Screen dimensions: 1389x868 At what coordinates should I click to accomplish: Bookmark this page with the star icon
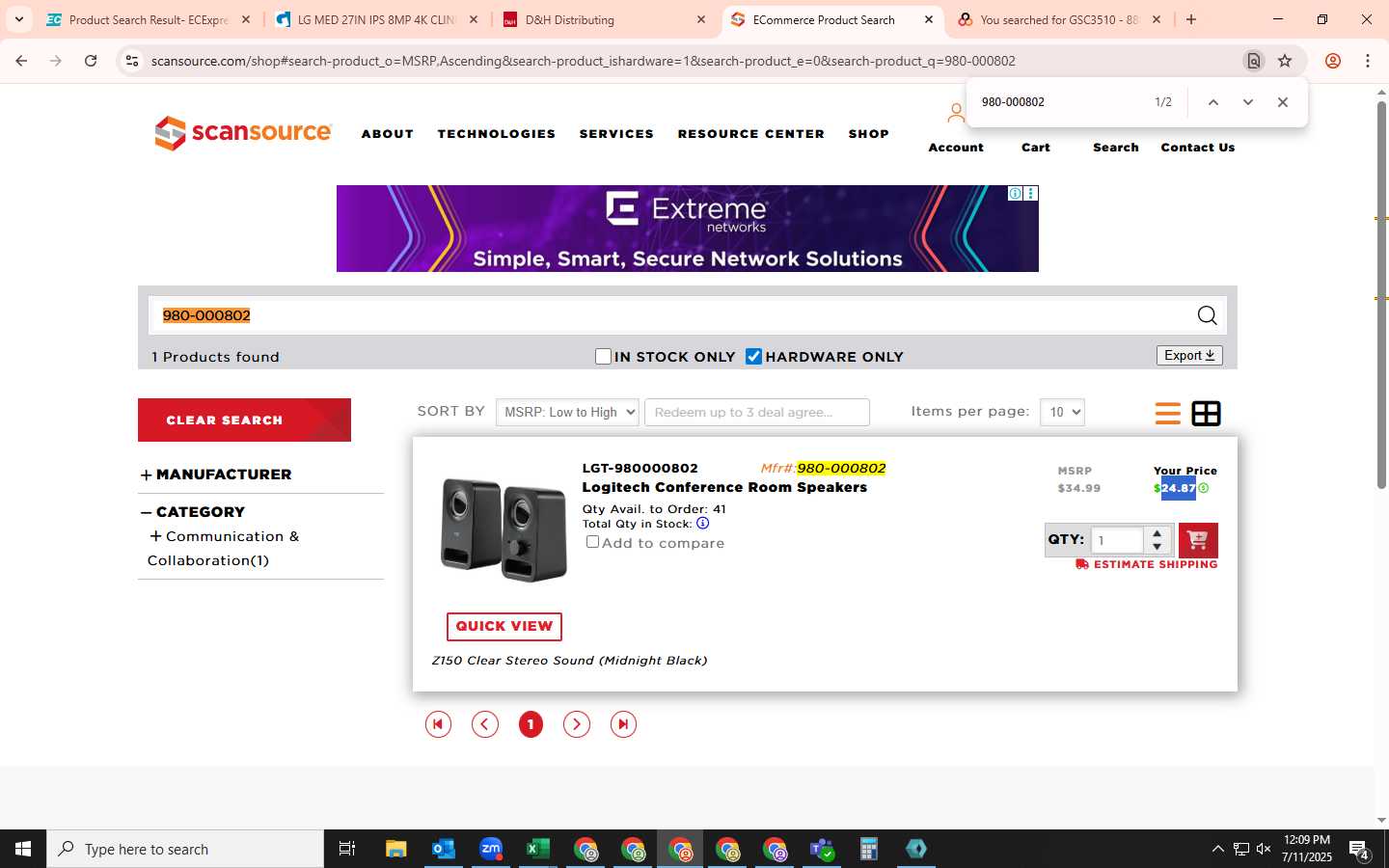1285,61
